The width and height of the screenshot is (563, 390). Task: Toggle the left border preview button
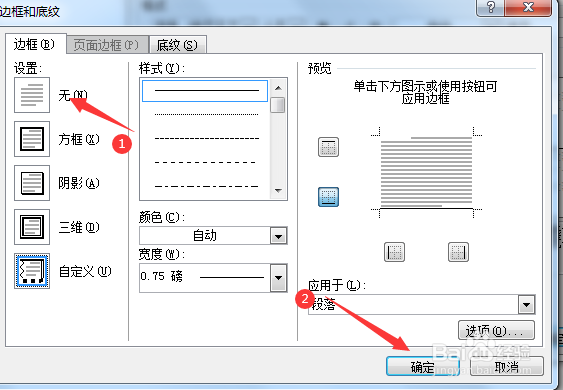394,252
